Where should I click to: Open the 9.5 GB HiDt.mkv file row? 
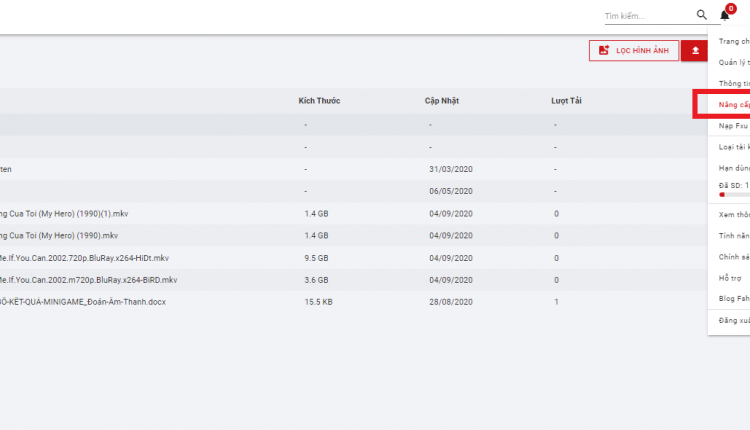click(354, 258)
